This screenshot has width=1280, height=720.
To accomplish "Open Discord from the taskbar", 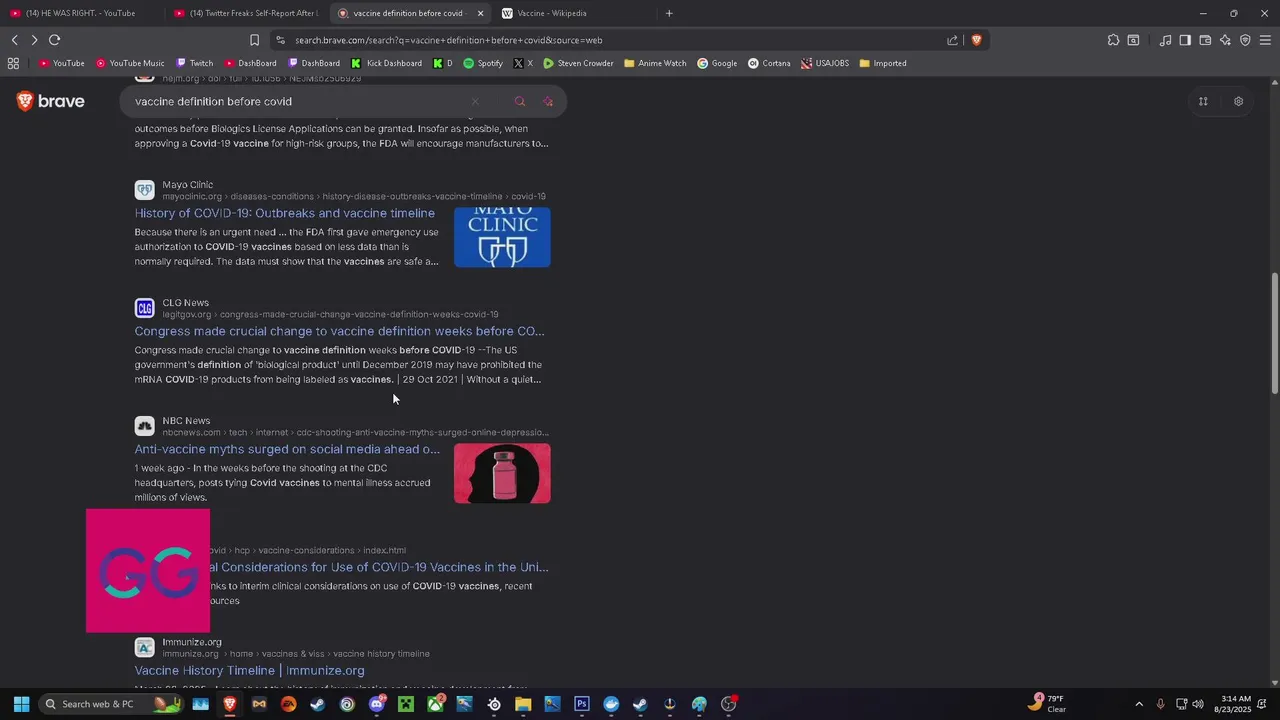I will click(377, 704).
